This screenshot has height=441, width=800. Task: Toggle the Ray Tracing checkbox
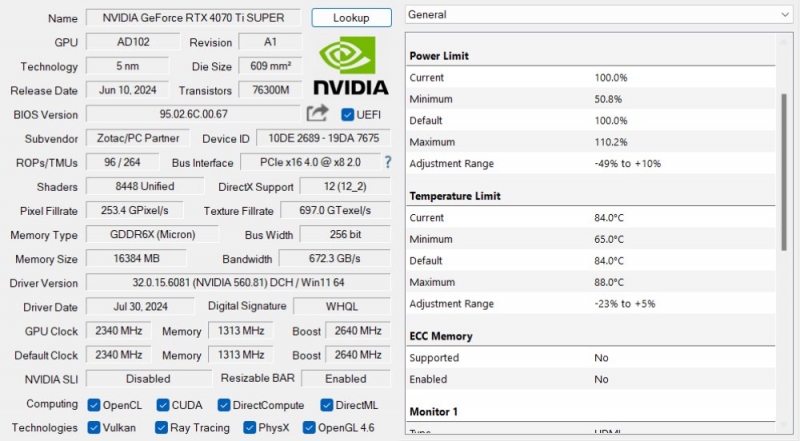[x=163, y=428]
